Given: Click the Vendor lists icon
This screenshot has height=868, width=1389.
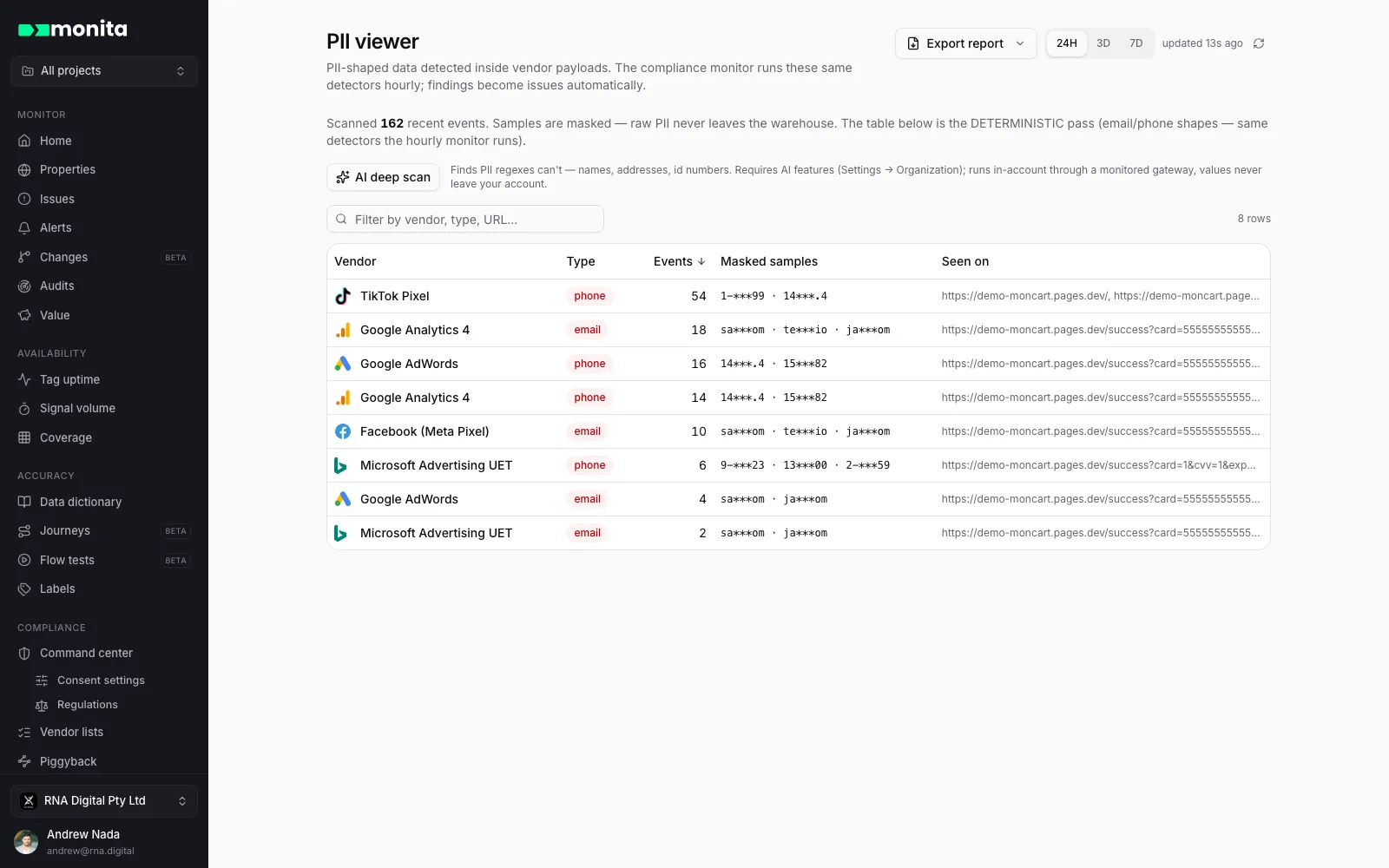Looking at the screenshot, I should click(x=24, y=732).
